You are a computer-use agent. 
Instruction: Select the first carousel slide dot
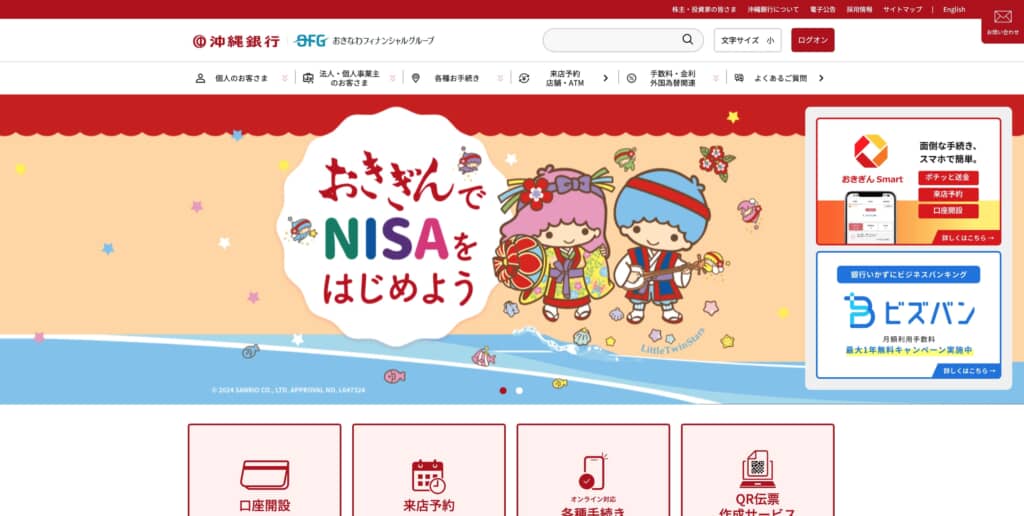tap(503, 391)
